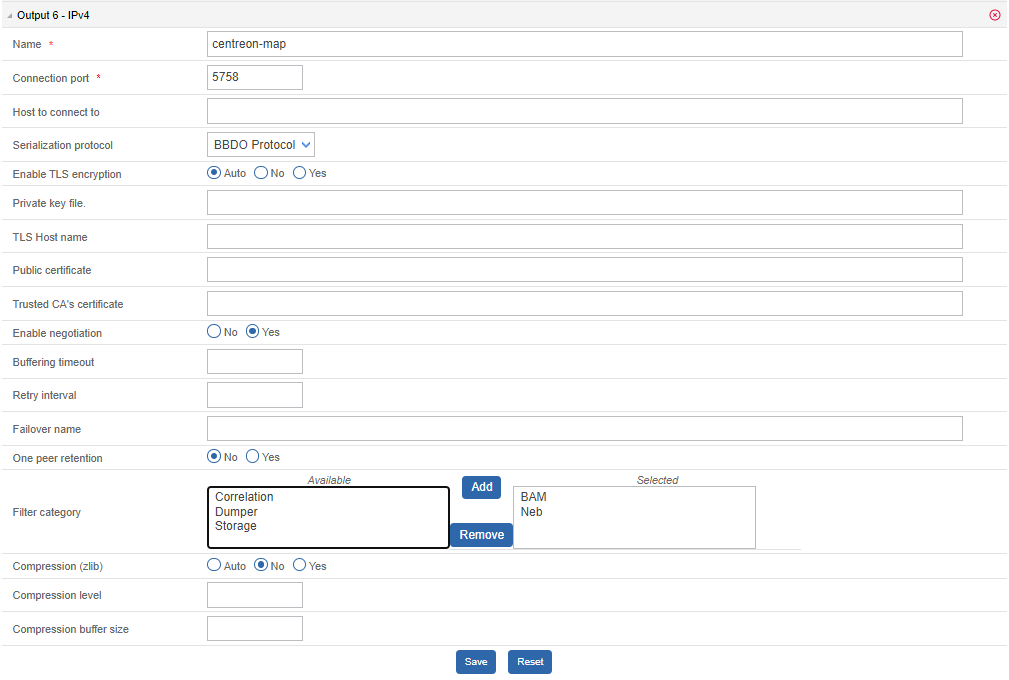This screenshot has width=1009, height=680.
Task: Open the Serialization protocol dropdown
Action: pyautogui.click(x=261, y=145)
